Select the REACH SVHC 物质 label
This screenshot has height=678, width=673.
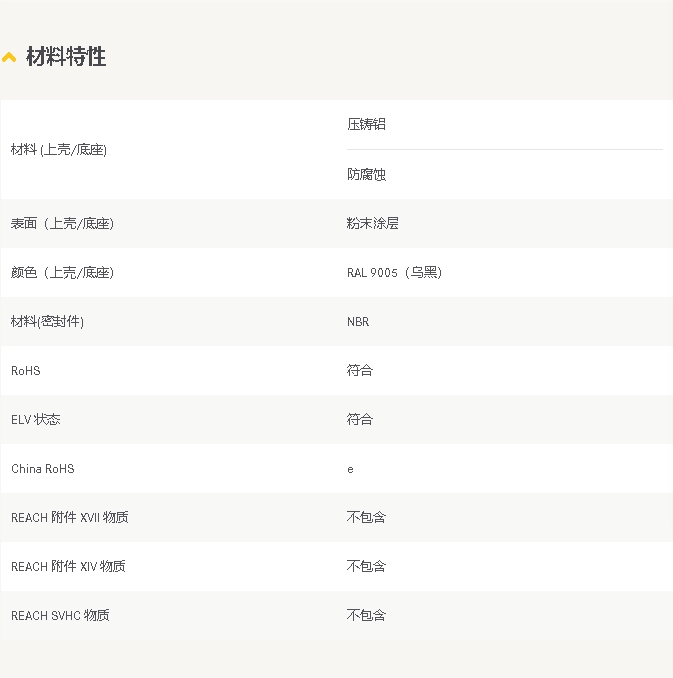coord(60,615)
